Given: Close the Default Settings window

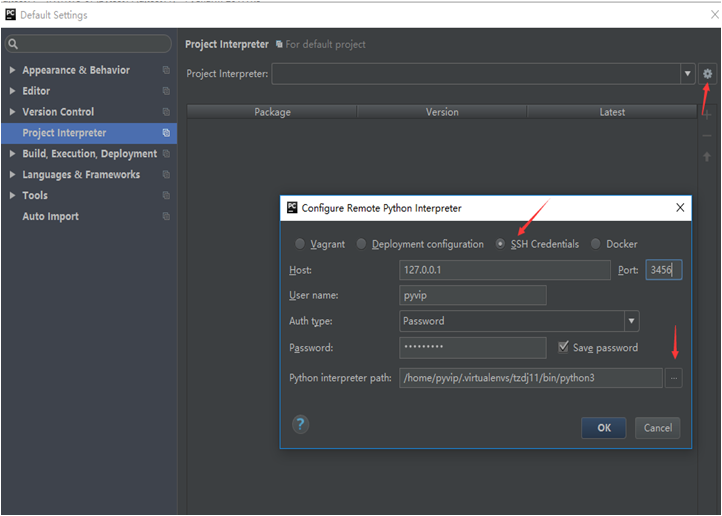Looking at the screenshot, I should tap(714, 15).
